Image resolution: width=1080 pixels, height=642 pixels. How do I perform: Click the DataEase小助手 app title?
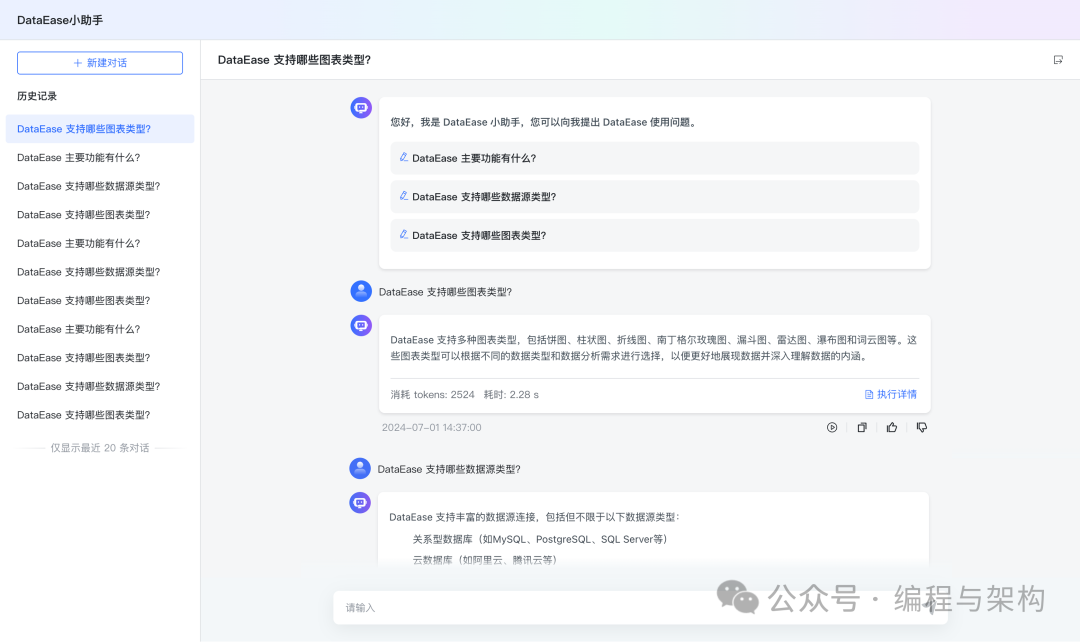click(60, 21)
